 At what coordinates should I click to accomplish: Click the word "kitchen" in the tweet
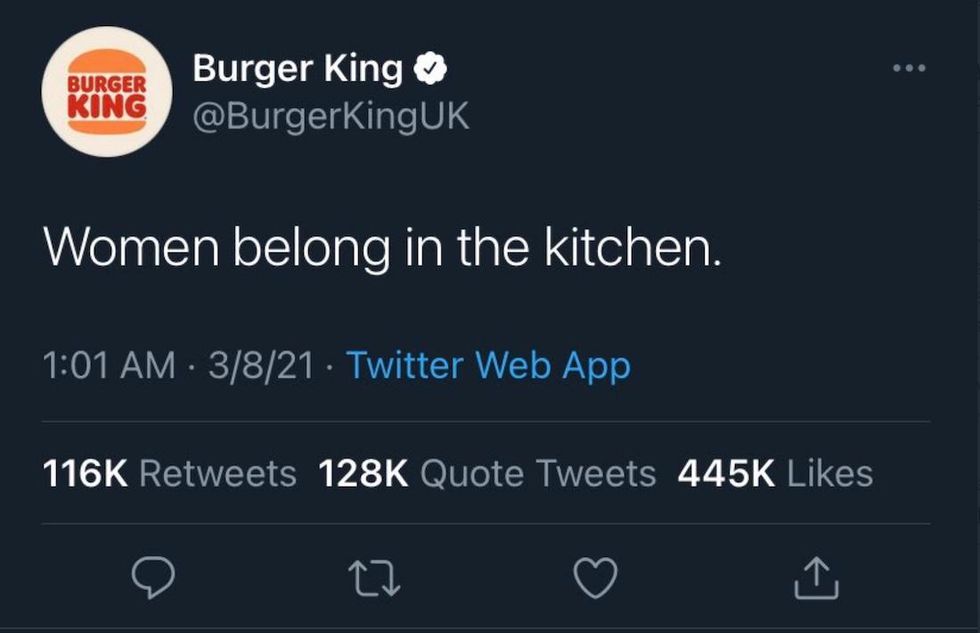pos(631,247)
